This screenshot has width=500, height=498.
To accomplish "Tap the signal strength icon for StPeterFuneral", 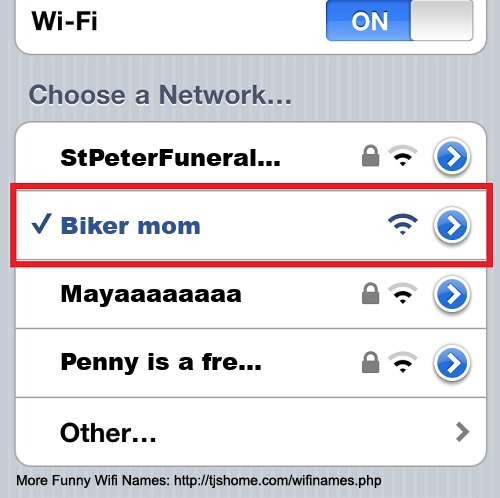I will (403, 156).
